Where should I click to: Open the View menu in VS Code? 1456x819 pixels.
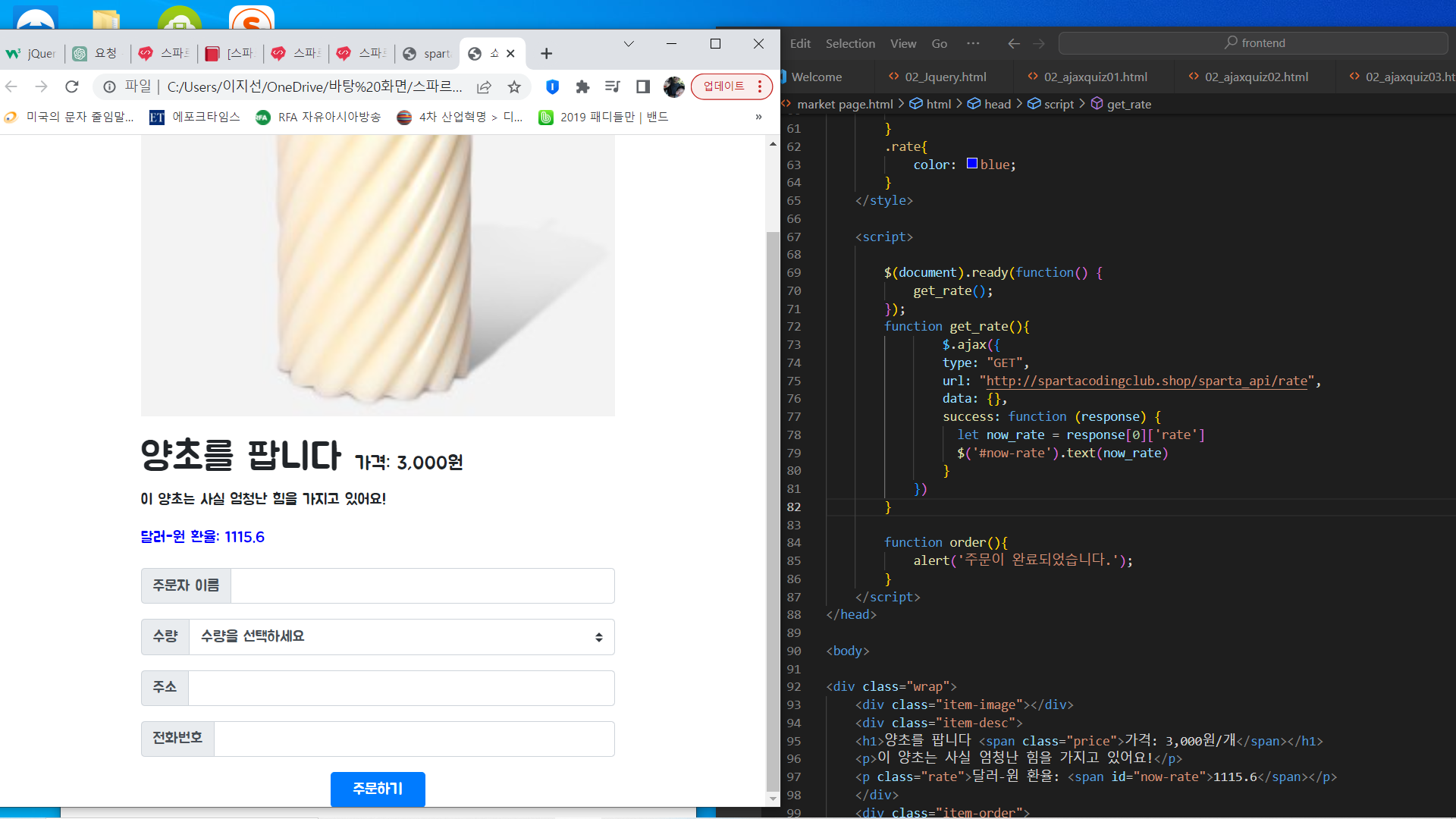[903, 44]
